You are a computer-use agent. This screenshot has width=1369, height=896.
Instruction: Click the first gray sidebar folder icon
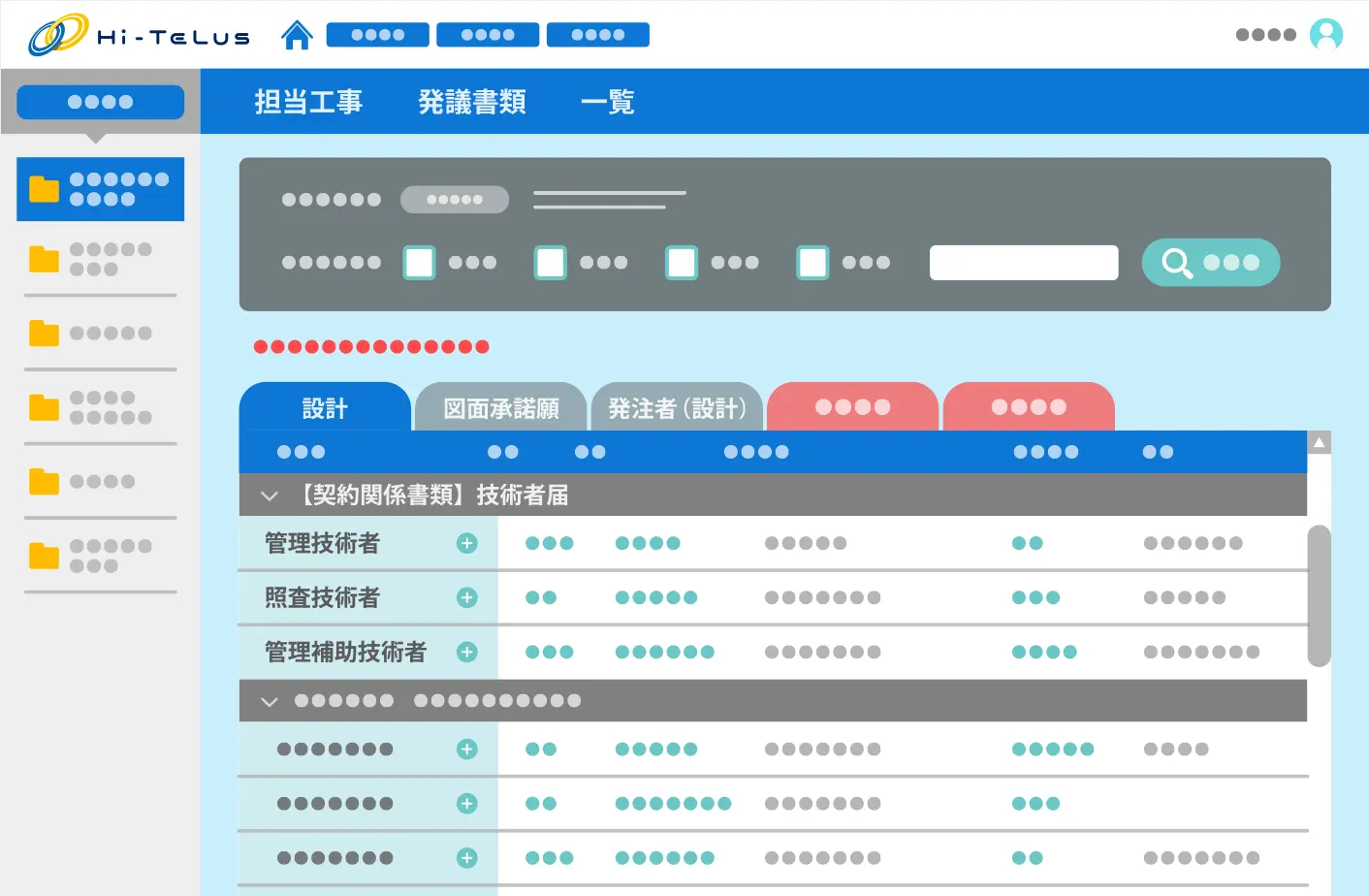pyautogui.click(x=44, y=259)
